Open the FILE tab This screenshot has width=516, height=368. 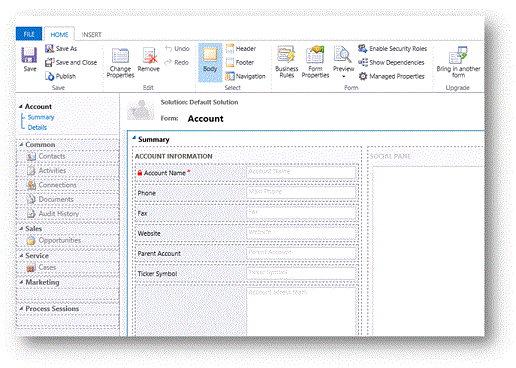pyautogui.click(x=29, y=34)
